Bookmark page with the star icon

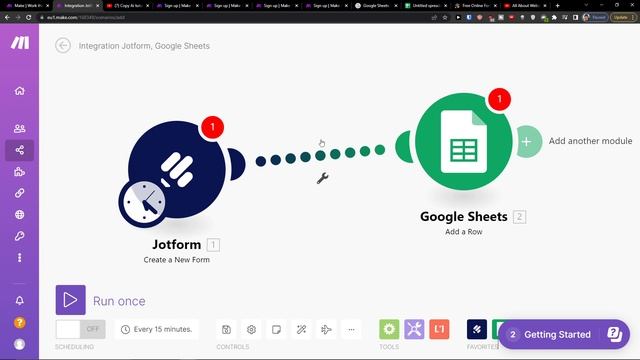[x=445, y=18]
